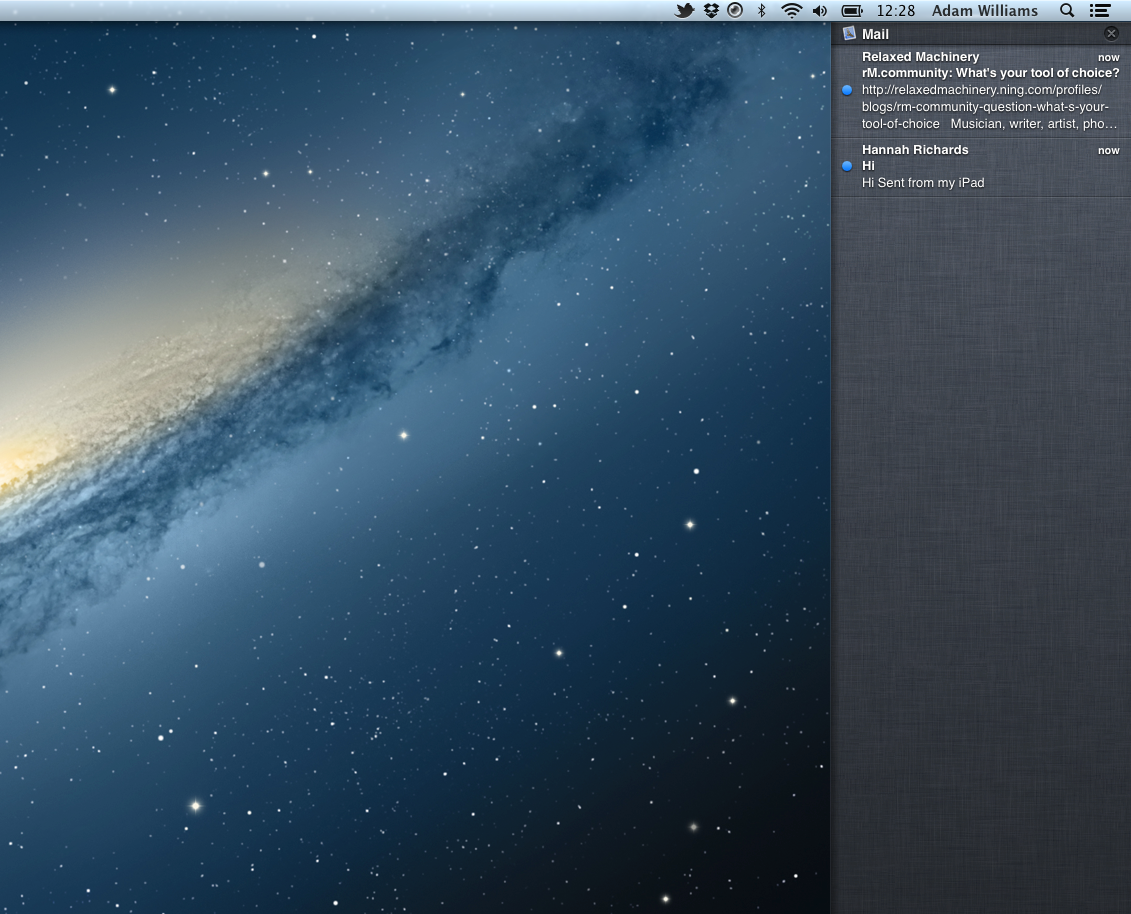
Task: Open the Hannah Richards notification
Action: [981, 167]
